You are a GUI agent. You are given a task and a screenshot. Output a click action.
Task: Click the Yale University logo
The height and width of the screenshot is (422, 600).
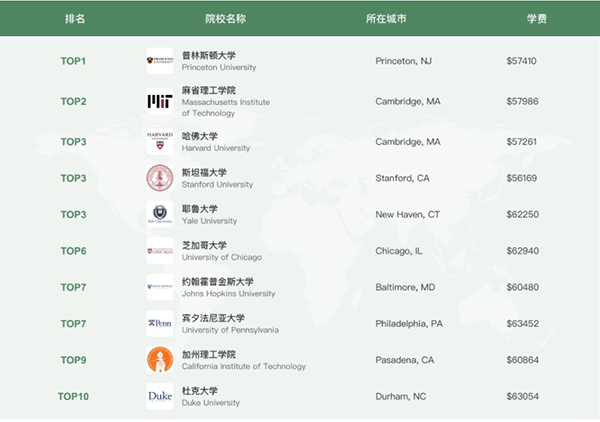[160, 214]
